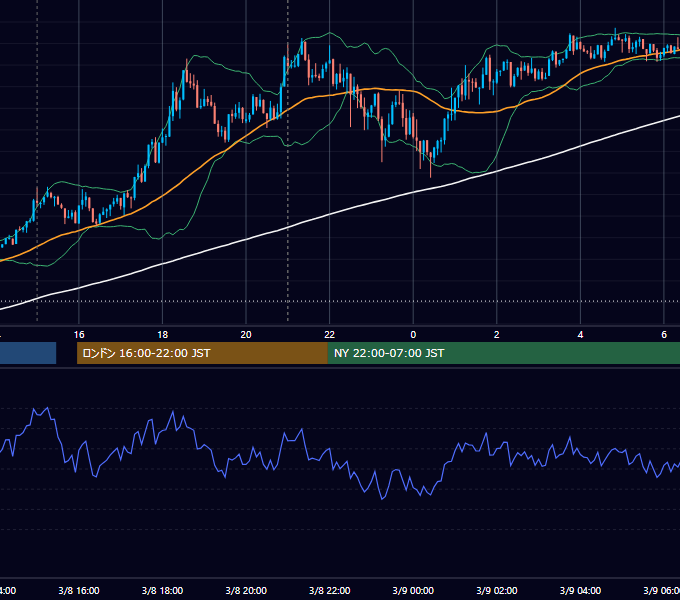Select the 3/9 02:00 time label

[497, 590]
